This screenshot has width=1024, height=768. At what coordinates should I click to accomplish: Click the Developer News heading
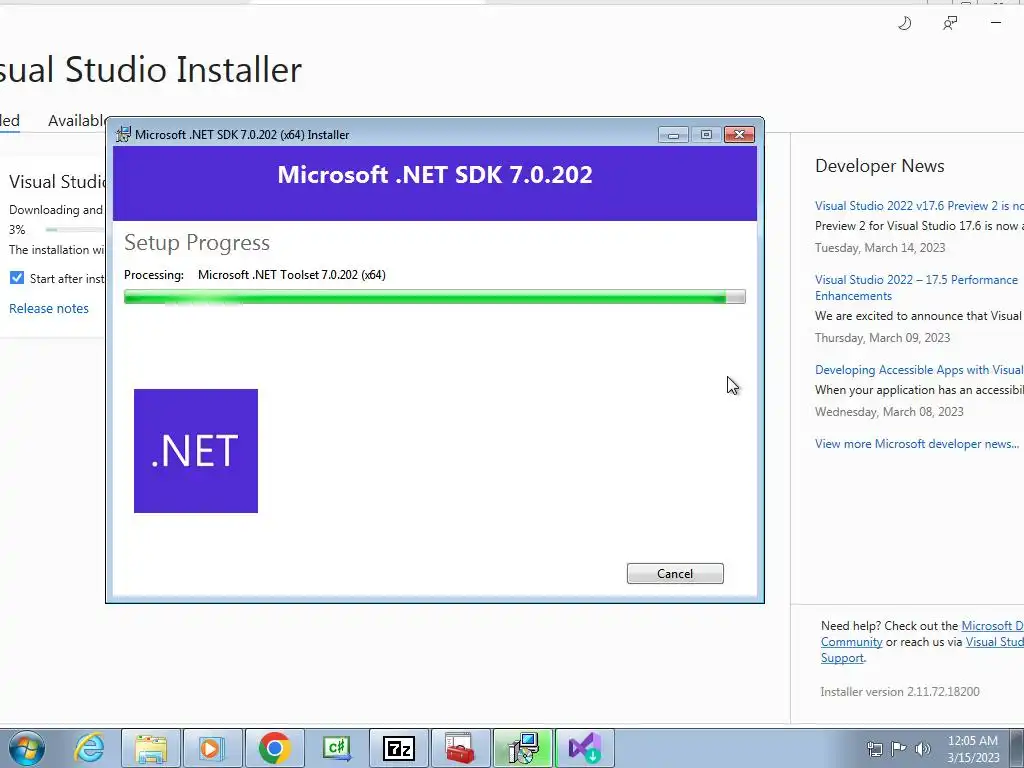coord(880,166)
